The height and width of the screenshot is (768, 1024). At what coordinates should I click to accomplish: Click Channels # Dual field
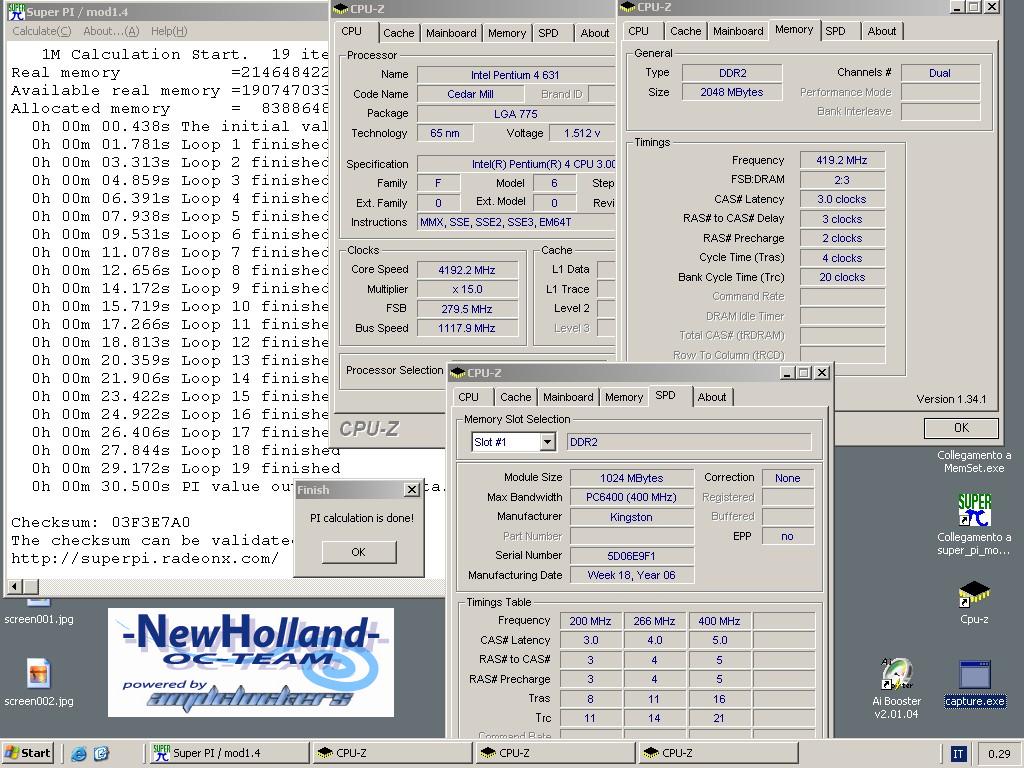pyautogui.click(x=940, y=73)
